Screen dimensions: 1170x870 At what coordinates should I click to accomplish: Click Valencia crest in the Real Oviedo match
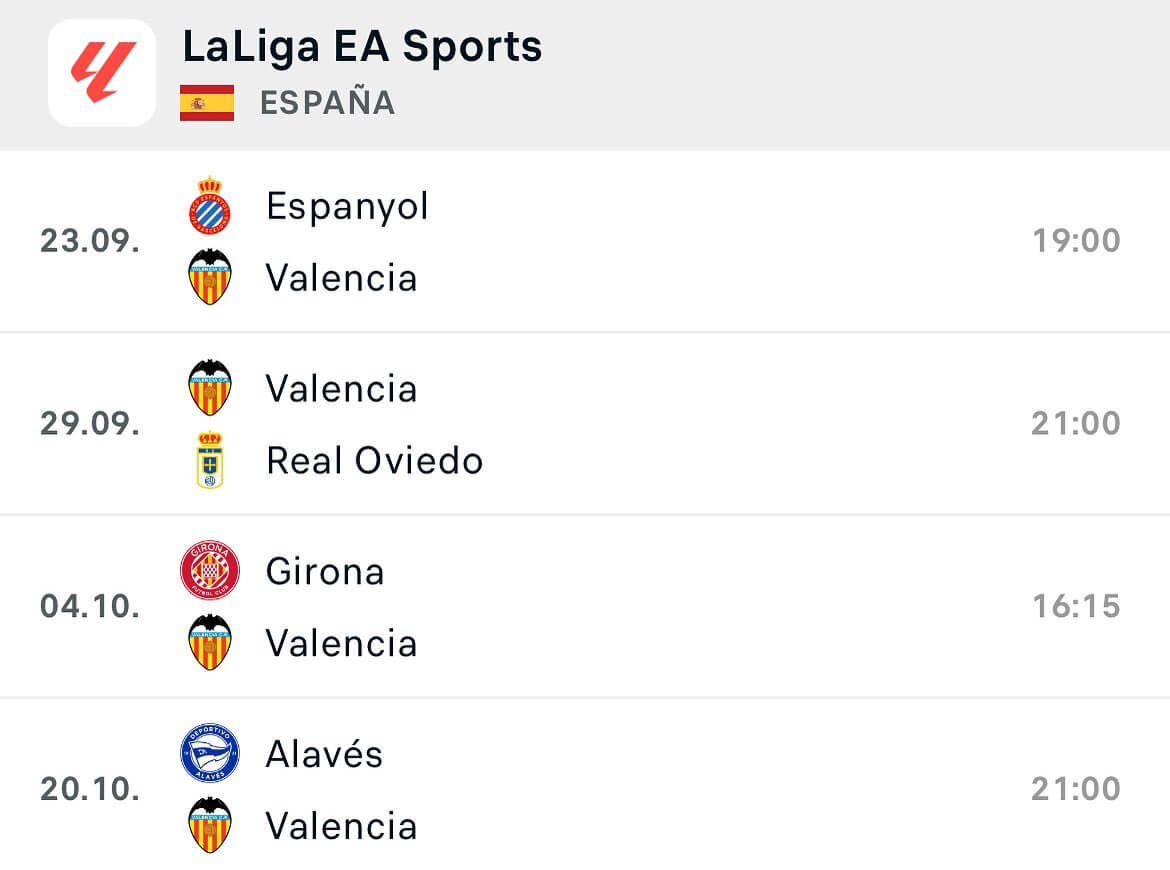(210, 388)
